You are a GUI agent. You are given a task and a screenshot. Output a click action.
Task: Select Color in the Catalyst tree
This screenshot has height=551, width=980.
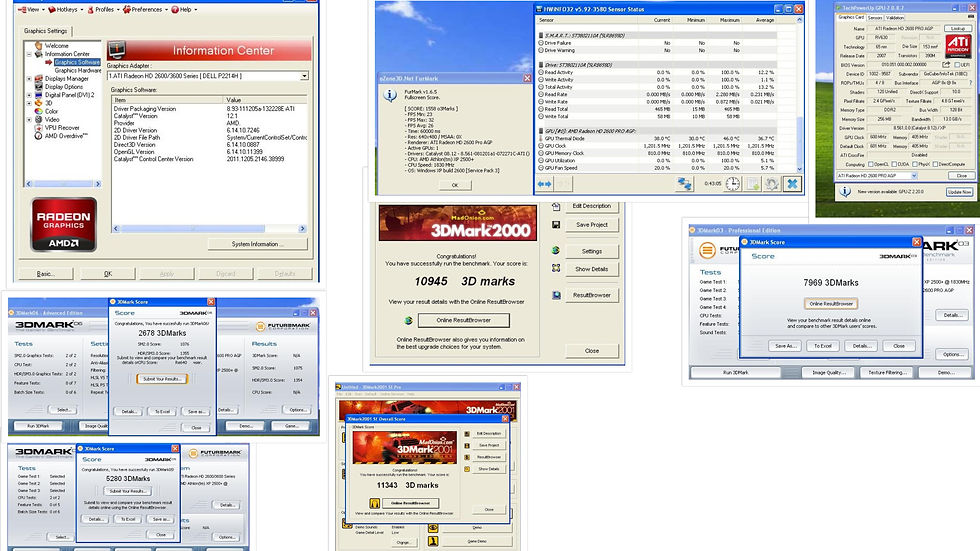[x=51, y=111]
